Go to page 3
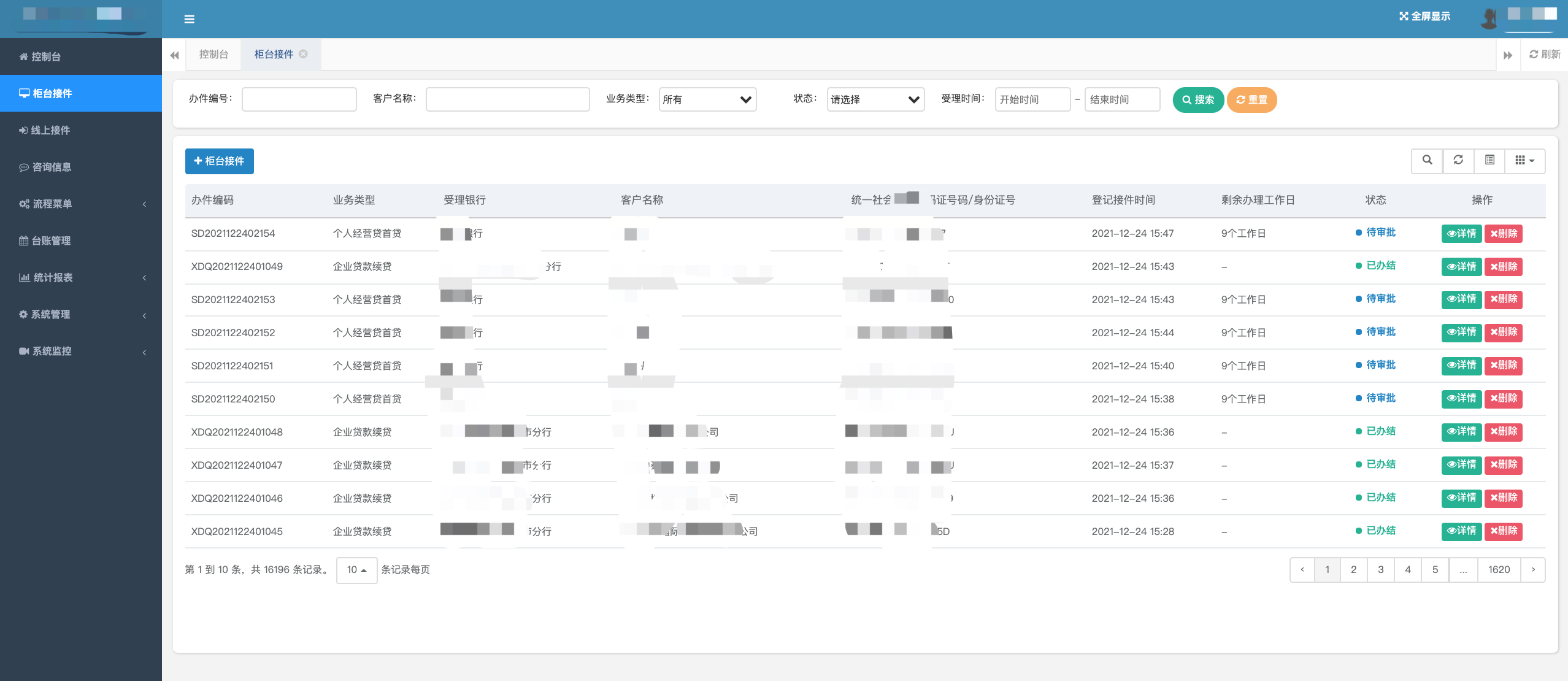The height and width of the screenshot is (681, 1568). tap(1381, 570)
